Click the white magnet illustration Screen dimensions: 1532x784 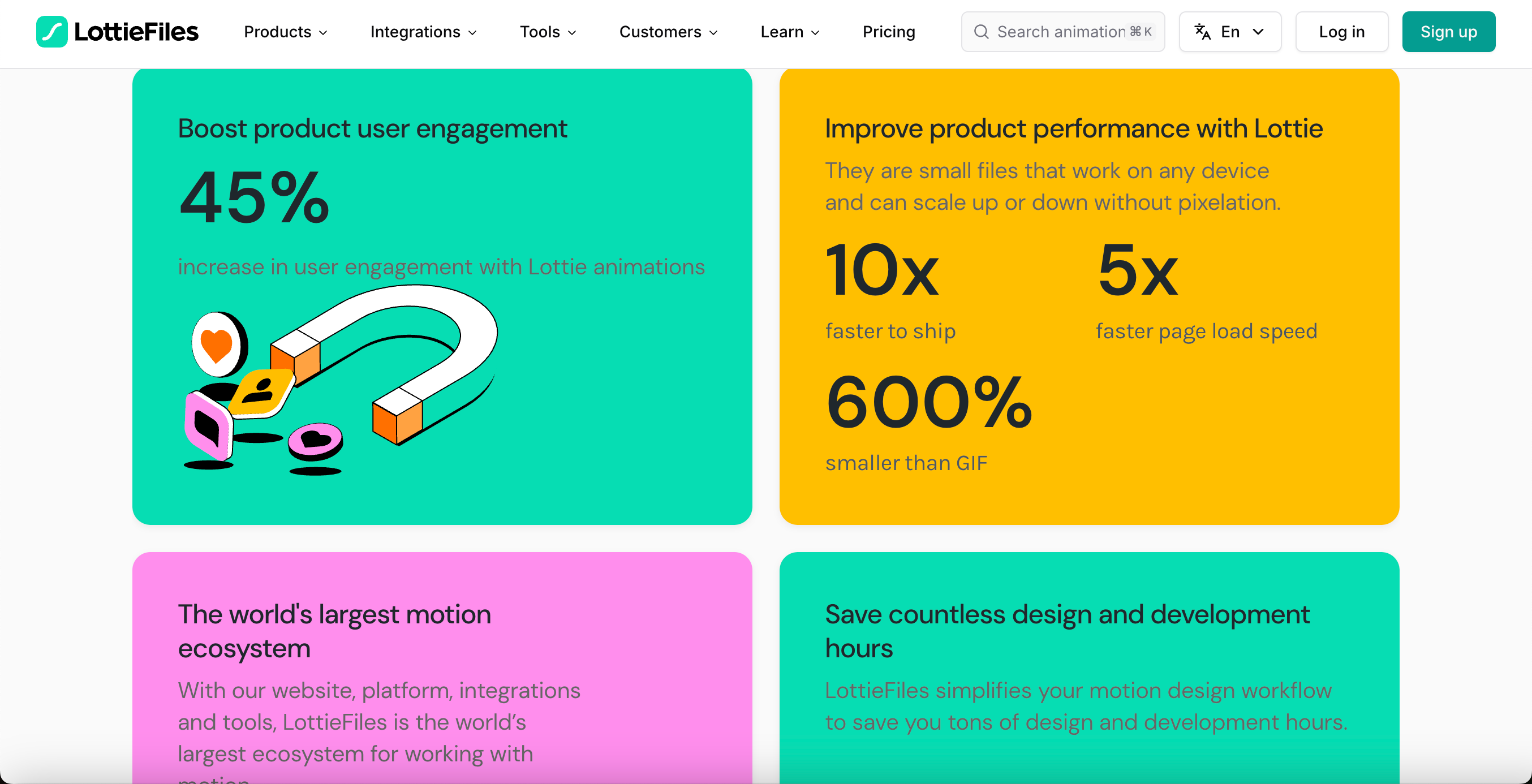(x=385, y=363)
